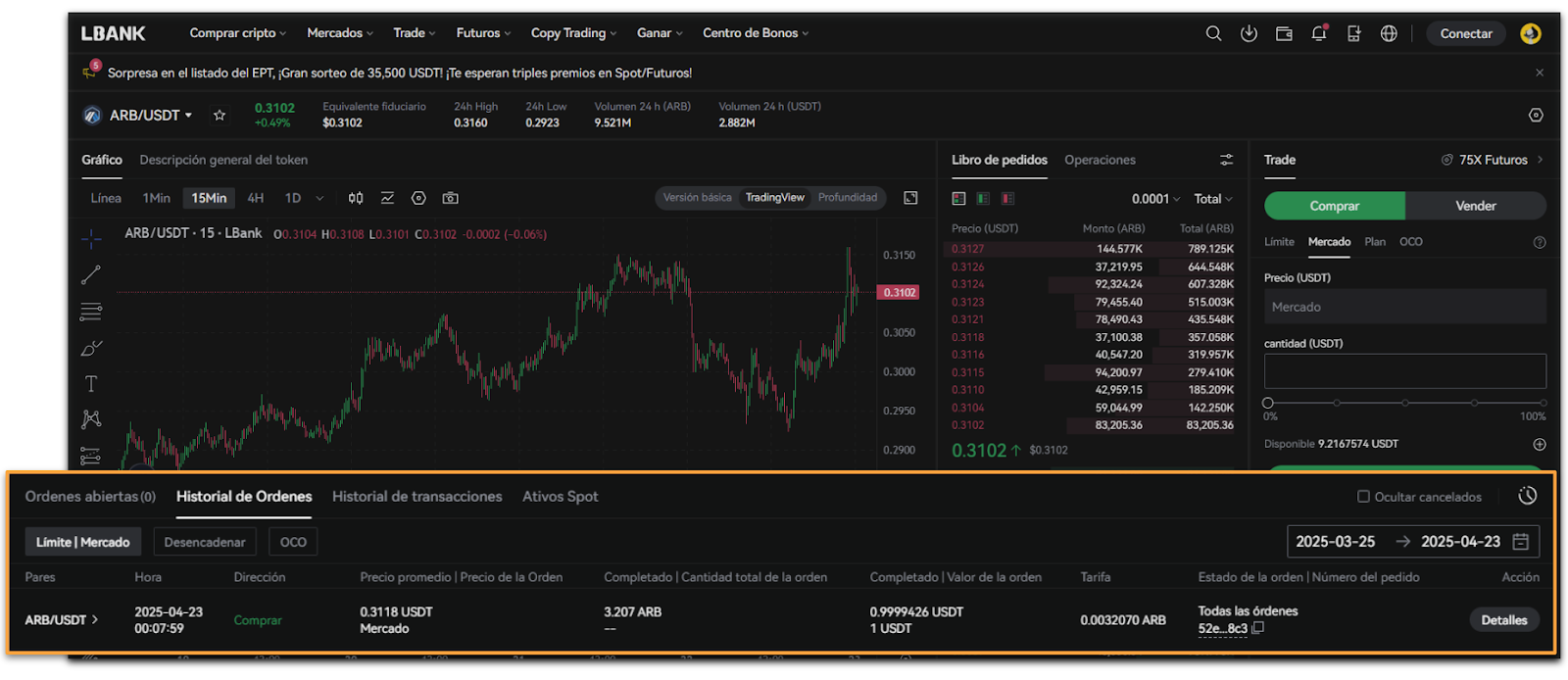Expand chart to fullscreen
This screenshot has width=1568, height=680.
(x=910, y=198)
